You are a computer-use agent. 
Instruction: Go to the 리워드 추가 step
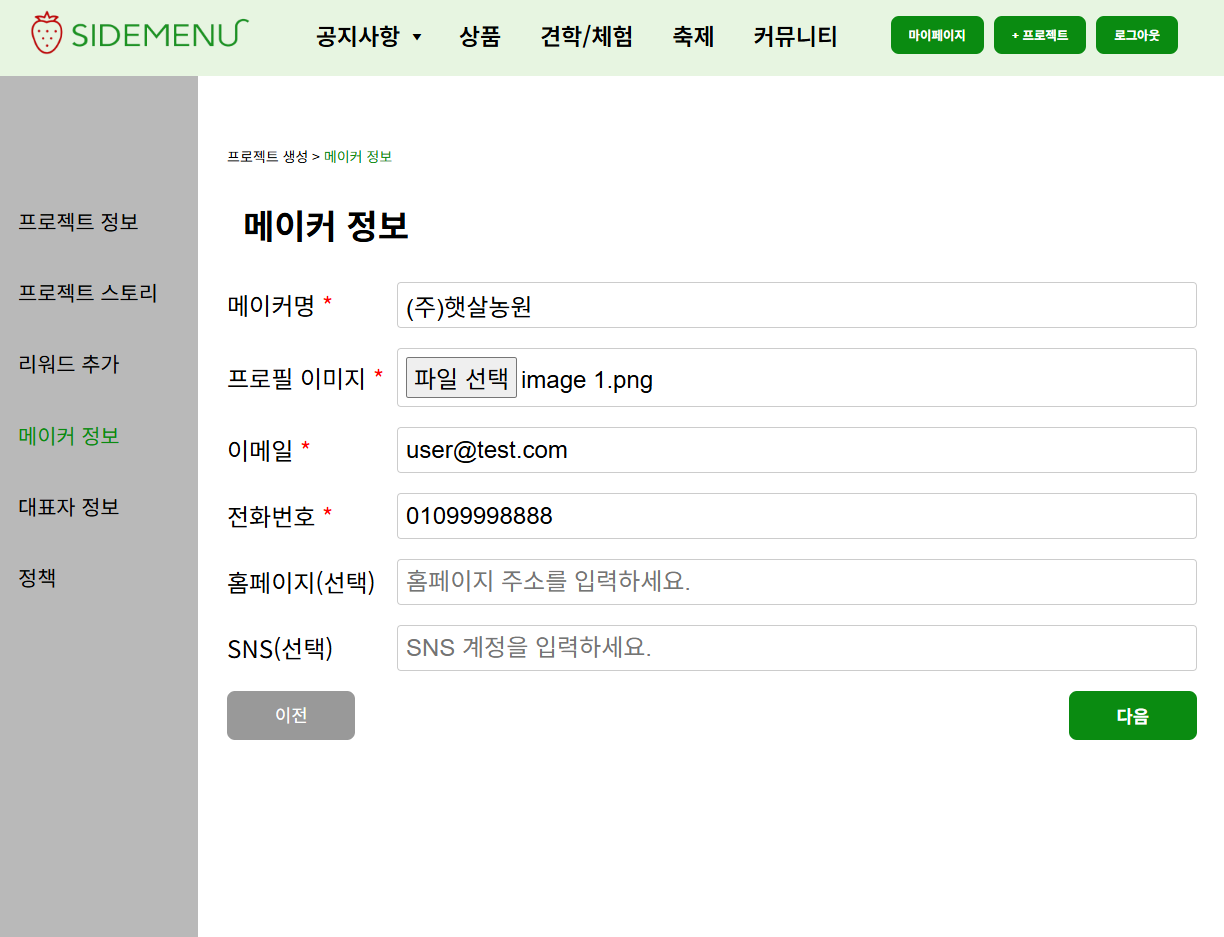tap(68, 365)
